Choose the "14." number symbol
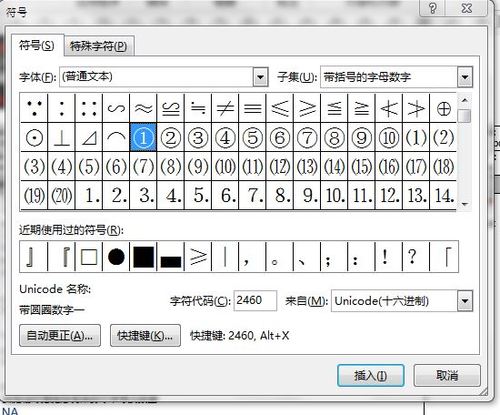The height and width of the screenshot is (415, 500). pyautogui.click(x=443, y=195)
